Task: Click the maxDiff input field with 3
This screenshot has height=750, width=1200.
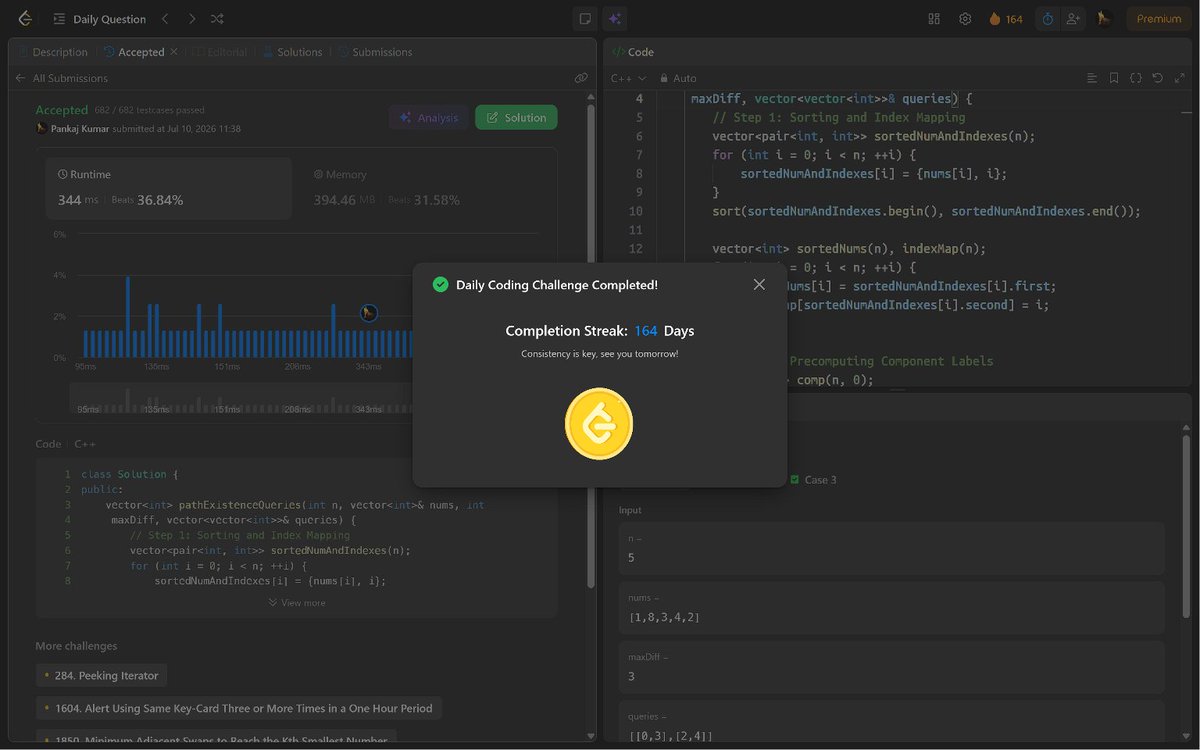Action: click(891, 667)
